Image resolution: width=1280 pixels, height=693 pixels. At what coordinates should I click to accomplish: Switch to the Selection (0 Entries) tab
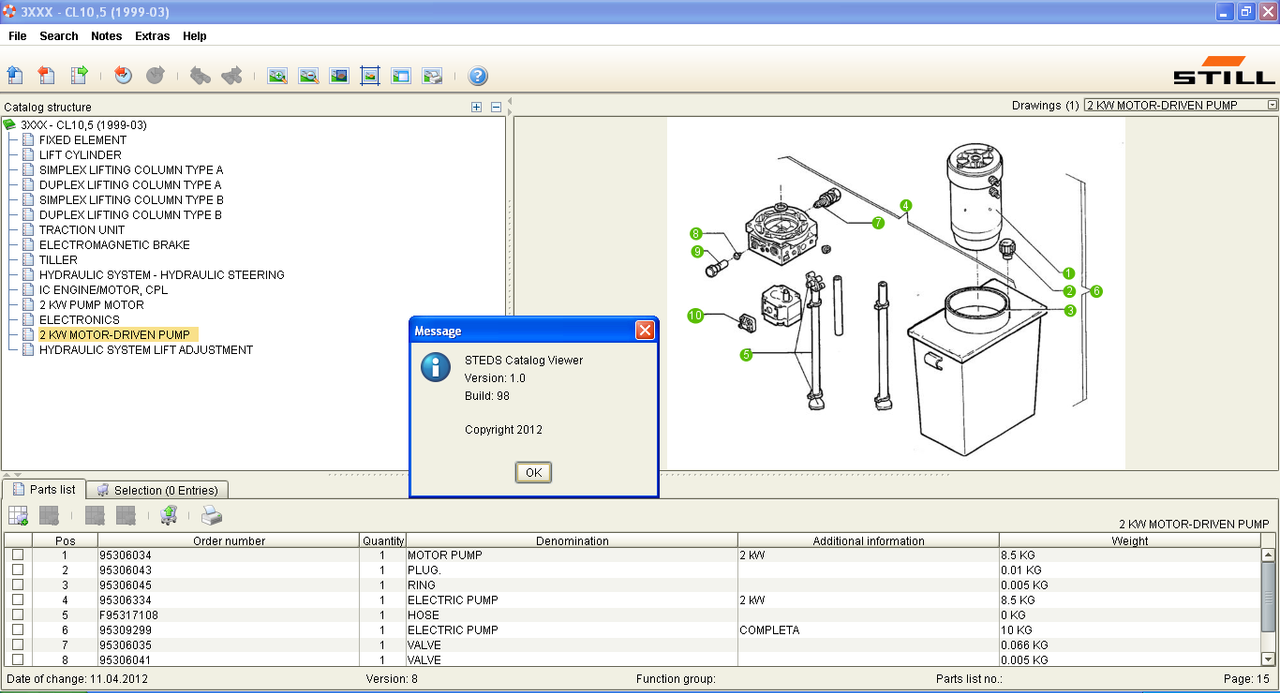158,490
